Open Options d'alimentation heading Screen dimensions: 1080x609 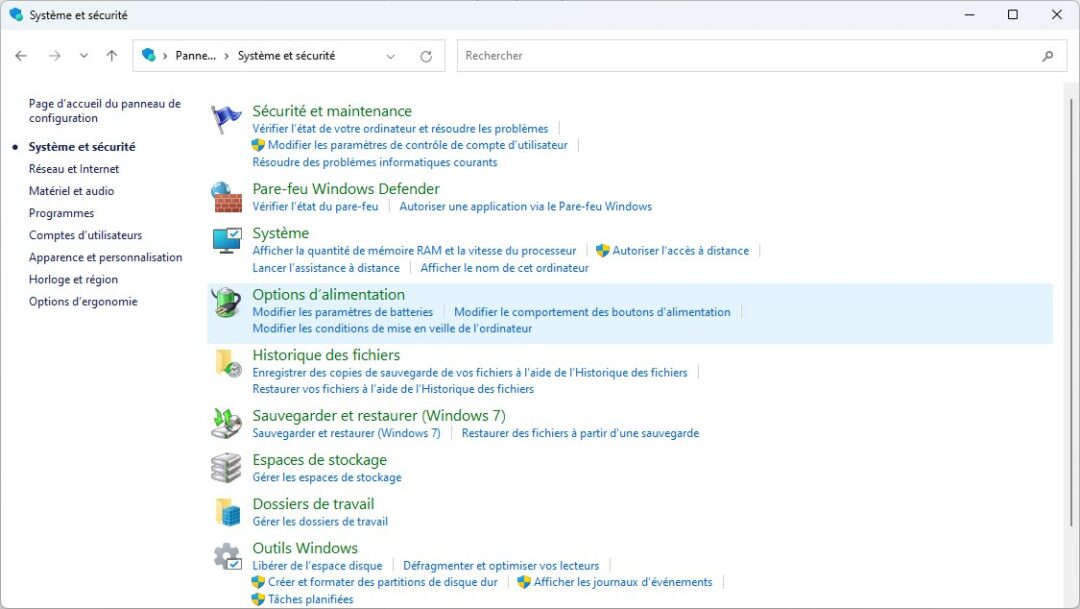click(x=329, y=294)
